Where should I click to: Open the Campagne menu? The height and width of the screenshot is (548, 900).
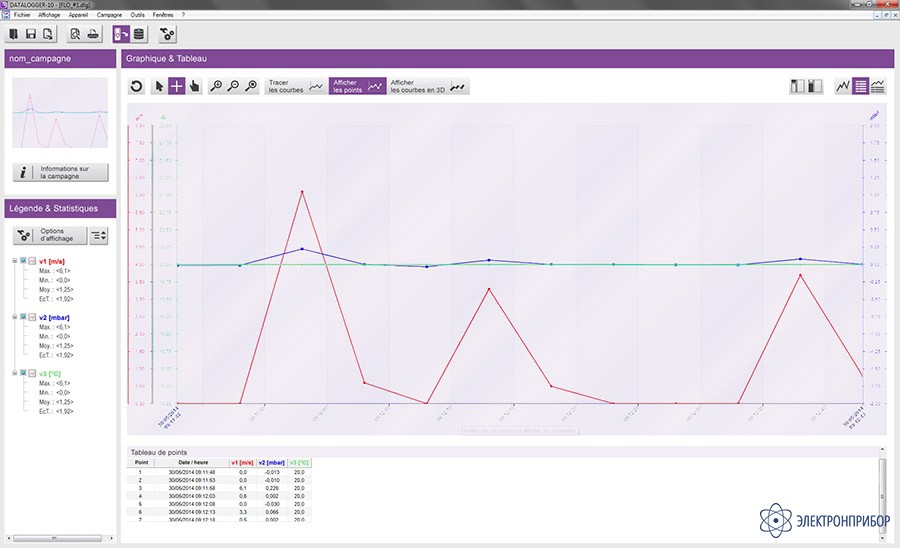(109, 15)
